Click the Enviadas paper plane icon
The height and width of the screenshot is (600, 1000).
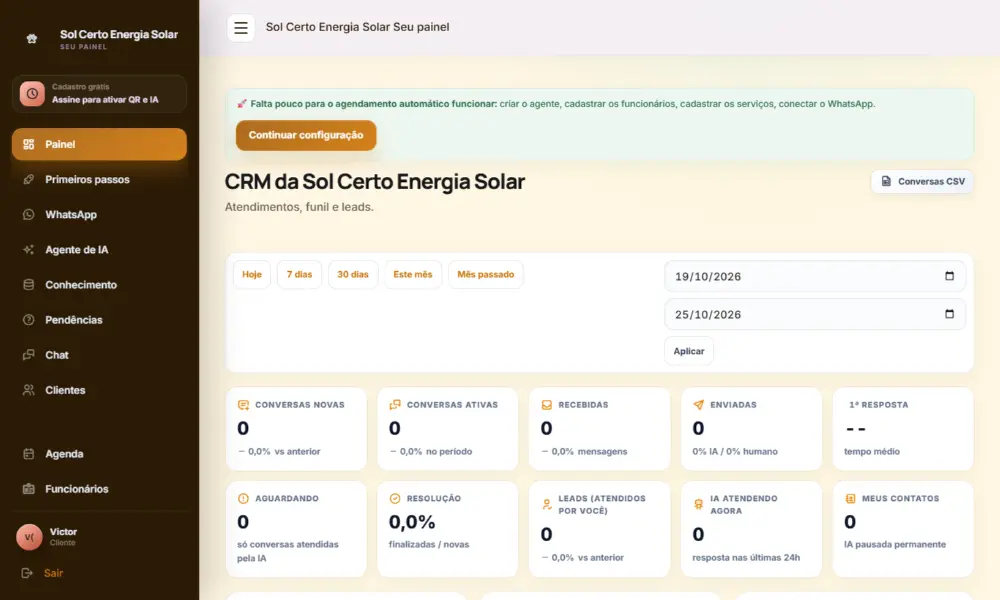698,405
